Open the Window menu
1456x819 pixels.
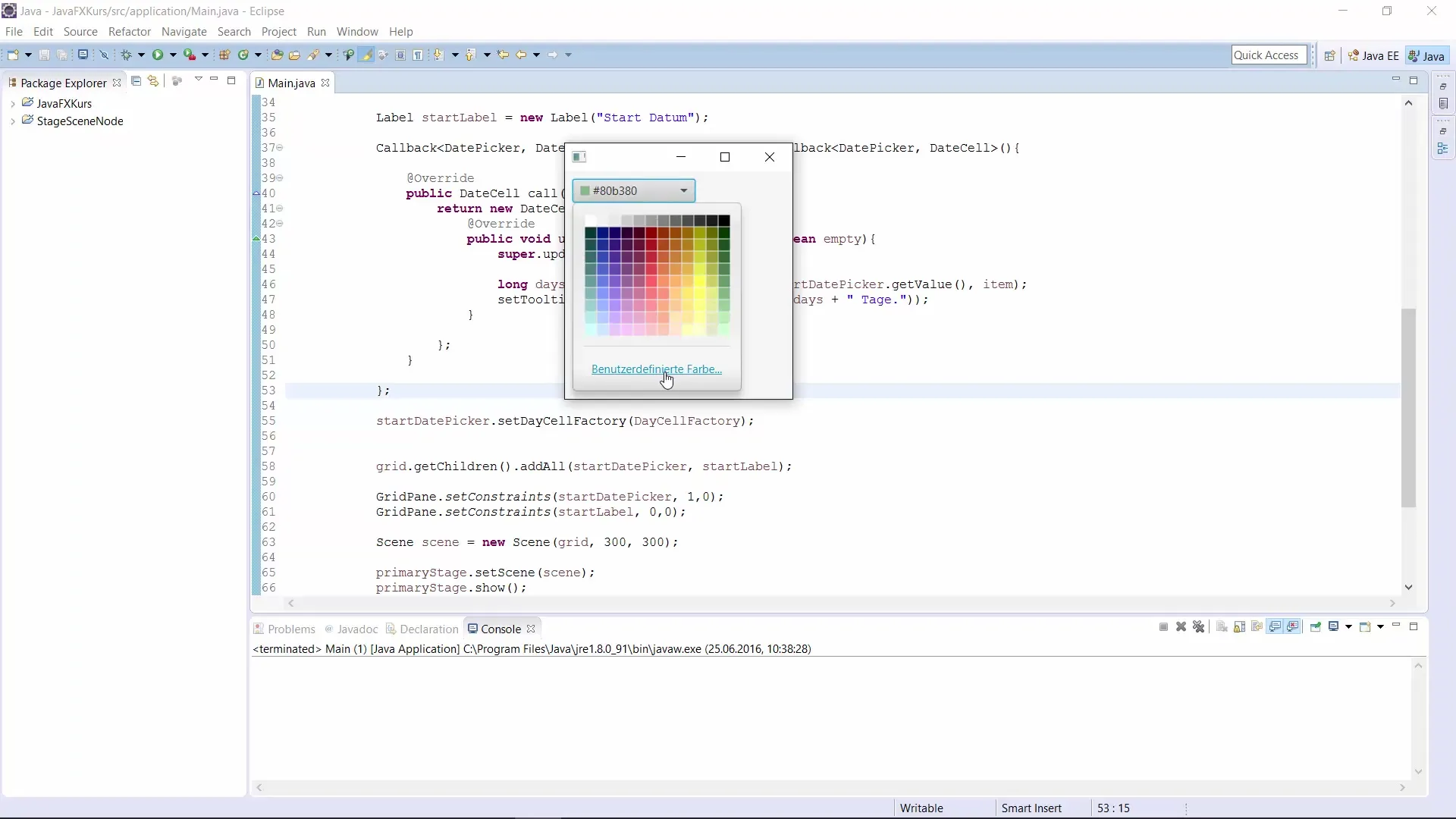[x=357, y=32]
